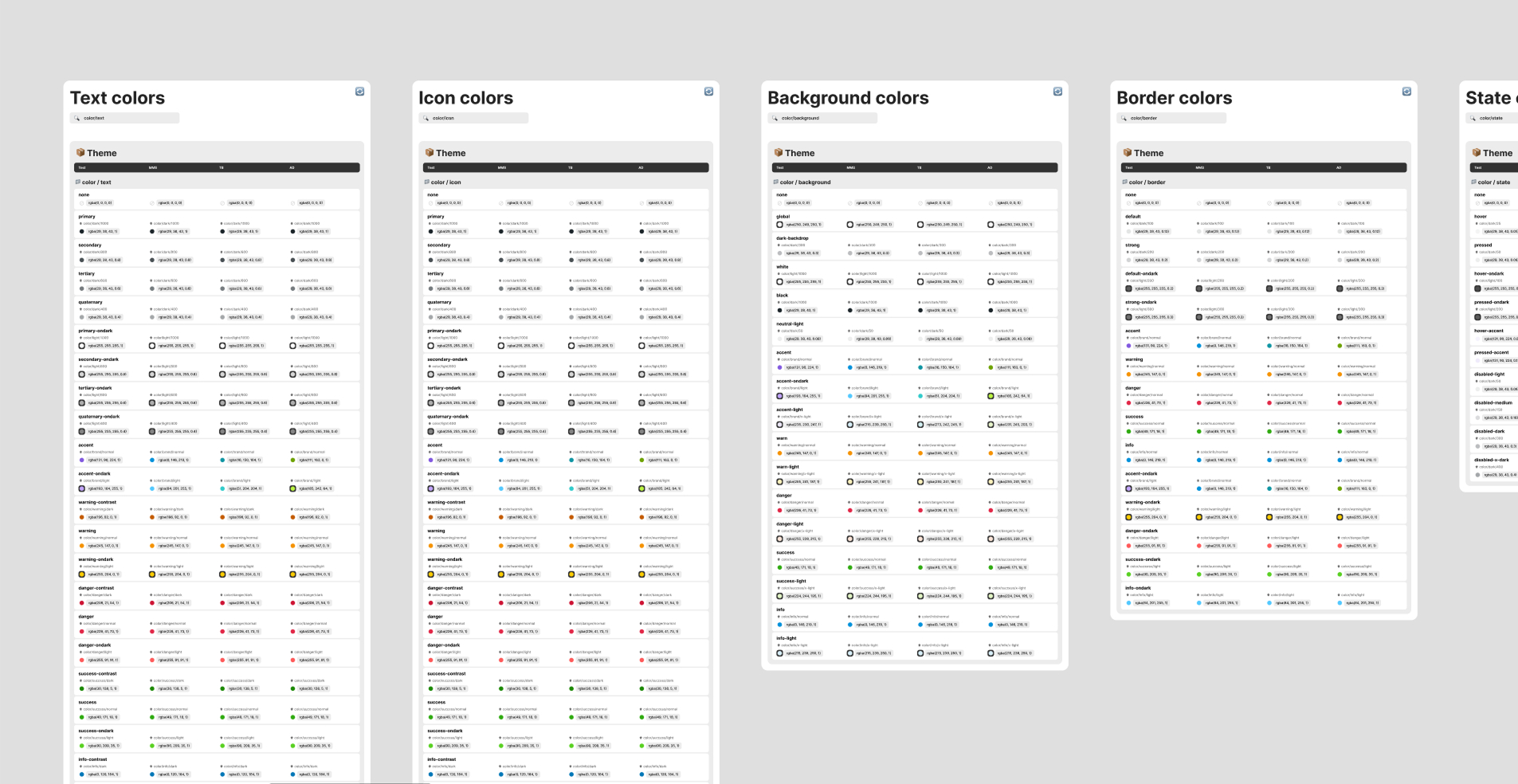1518x784 pixels.
Task: Click the 'quaternary-ondark' row label in Text colors
Action: [99, 417]
